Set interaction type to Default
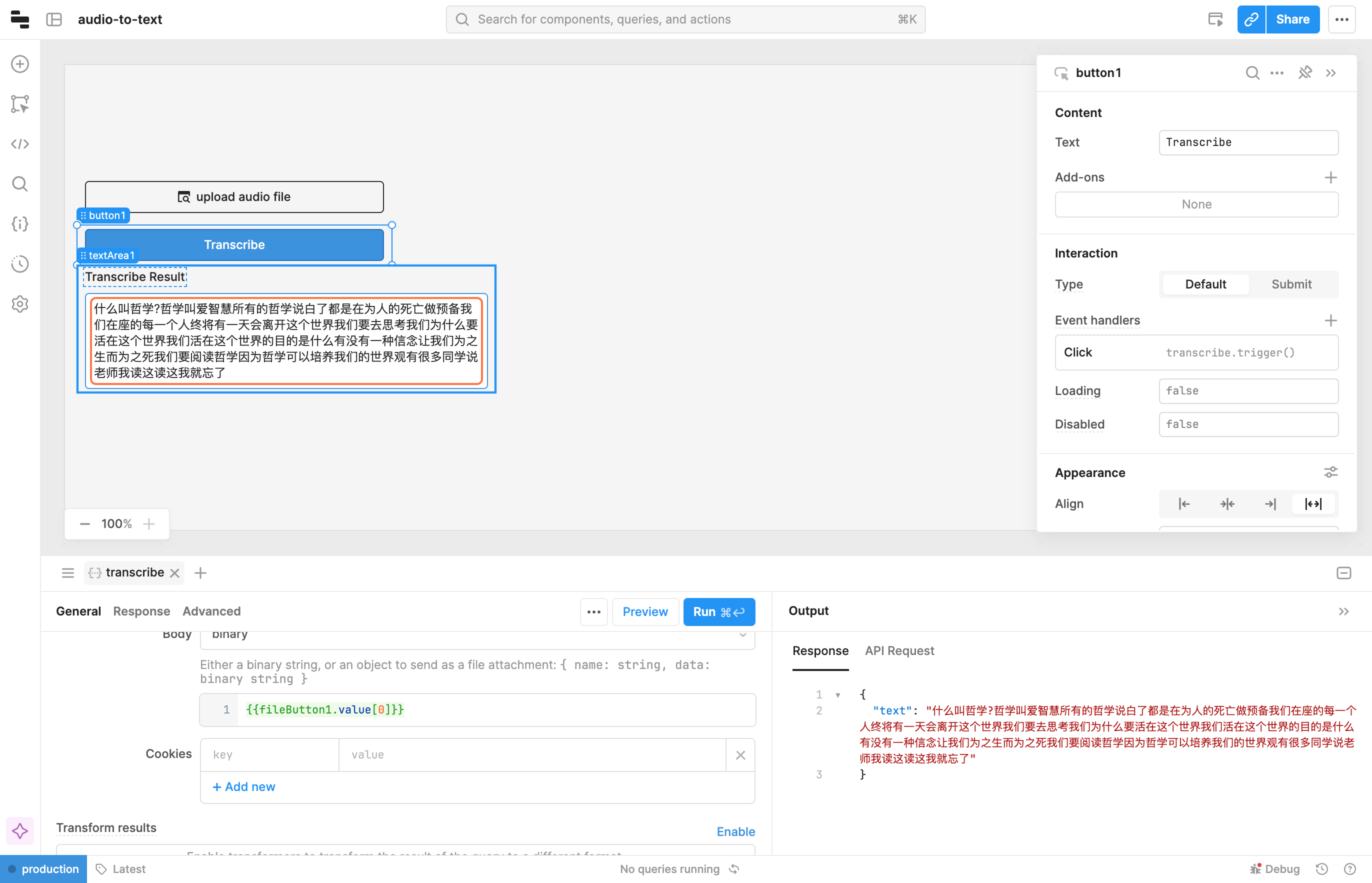 [1205, 284]
